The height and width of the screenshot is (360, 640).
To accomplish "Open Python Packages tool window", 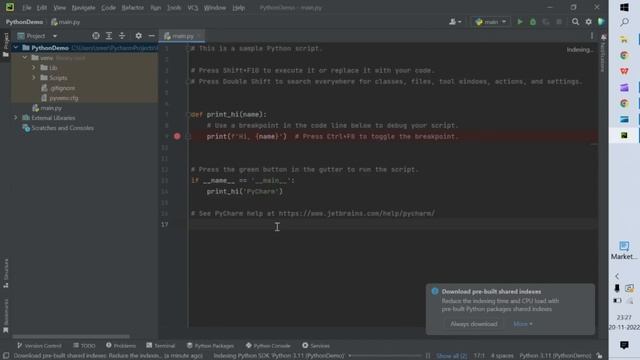I will pos(210,346).
